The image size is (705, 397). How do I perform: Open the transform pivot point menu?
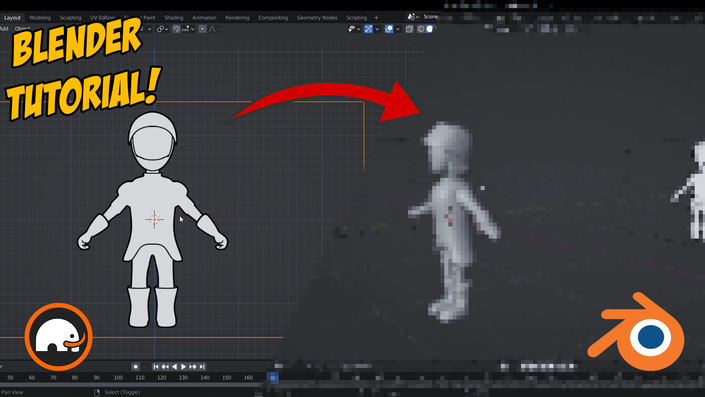click(x=162, y=29)
